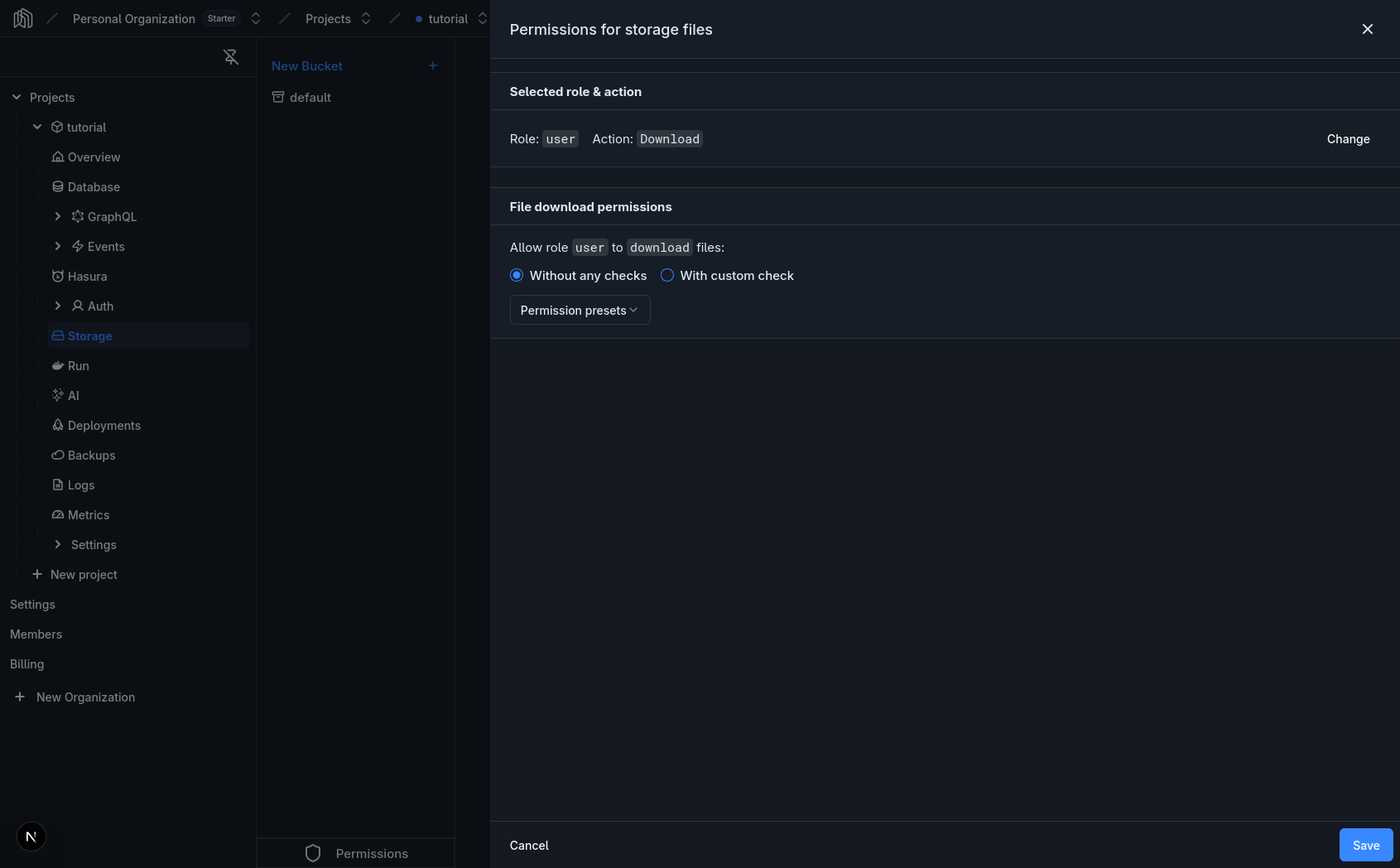The image size is (1400, 868).
Task: Open the Backups page
Action: point(91,455)
